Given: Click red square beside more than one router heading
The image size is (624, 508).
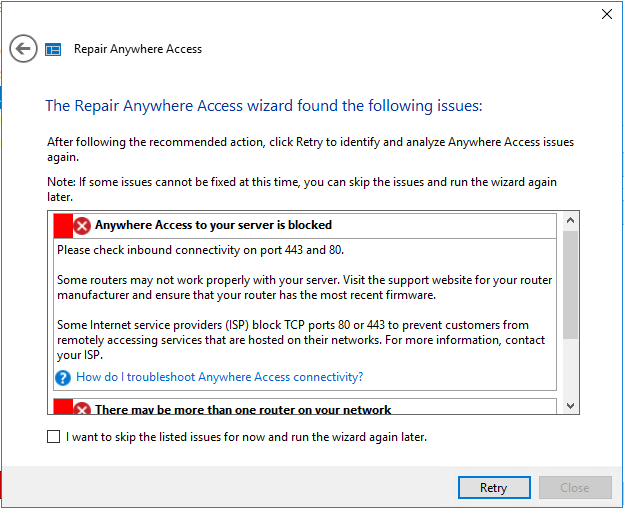Looking at the screenshot, I should click(63, 407).
